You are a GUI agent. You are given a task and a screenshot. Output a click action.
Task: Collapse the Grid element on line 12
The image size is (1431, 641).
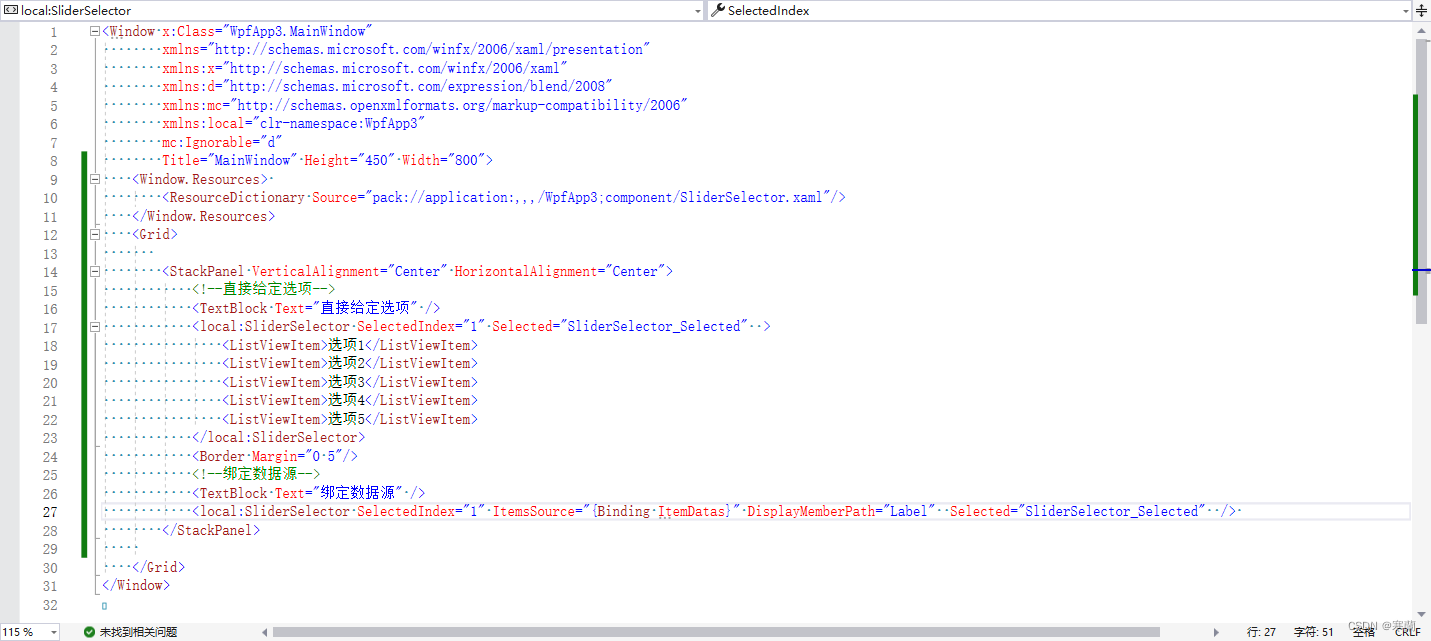click(94, 234)
